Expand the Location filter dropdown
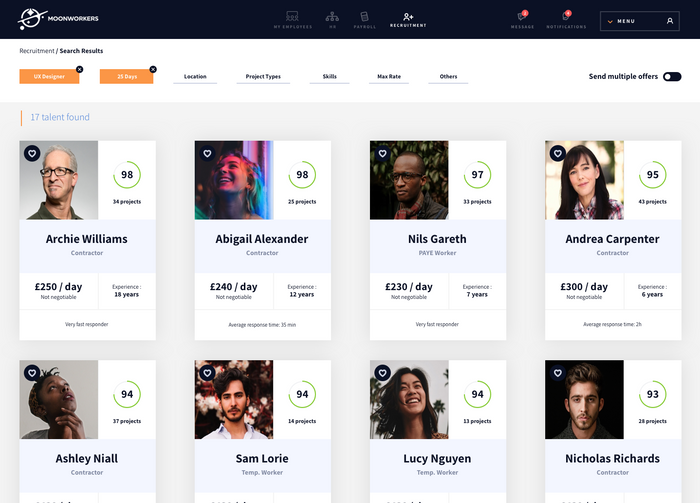Viewport: 700px width, 503px height. coord(195,77)
